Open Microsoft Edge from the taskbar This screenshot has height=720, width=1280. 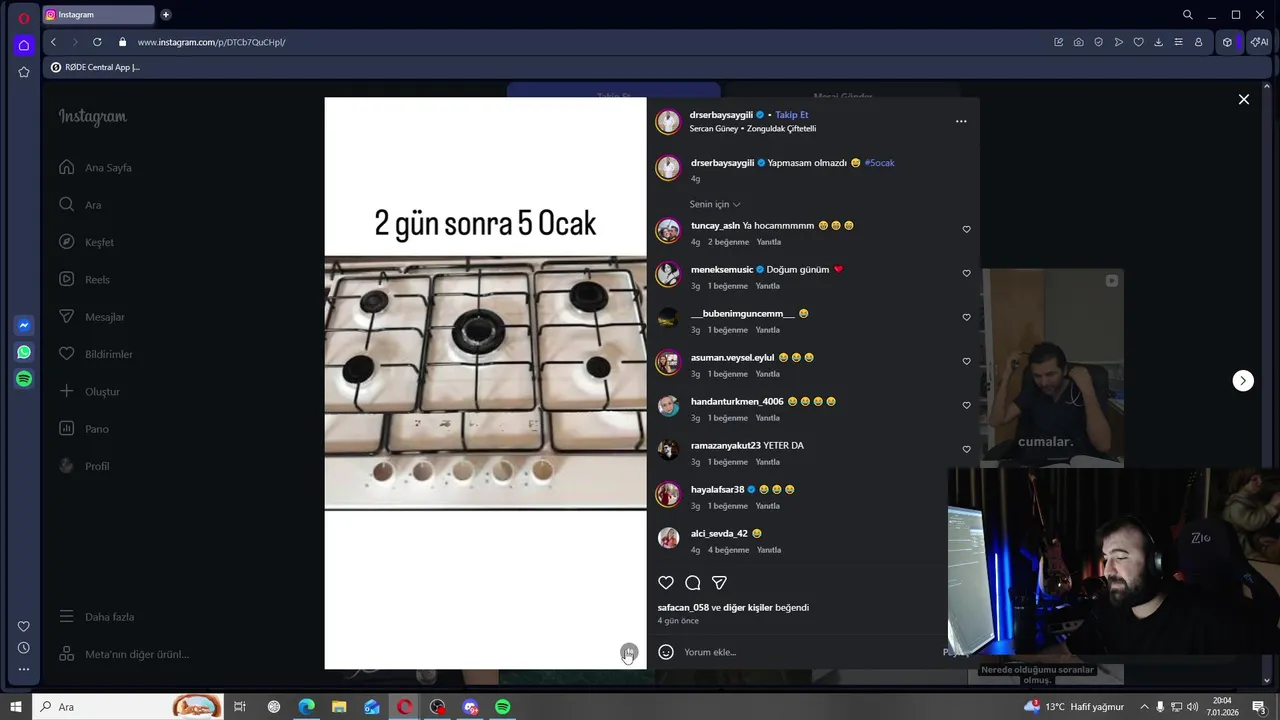coord(306,707)
